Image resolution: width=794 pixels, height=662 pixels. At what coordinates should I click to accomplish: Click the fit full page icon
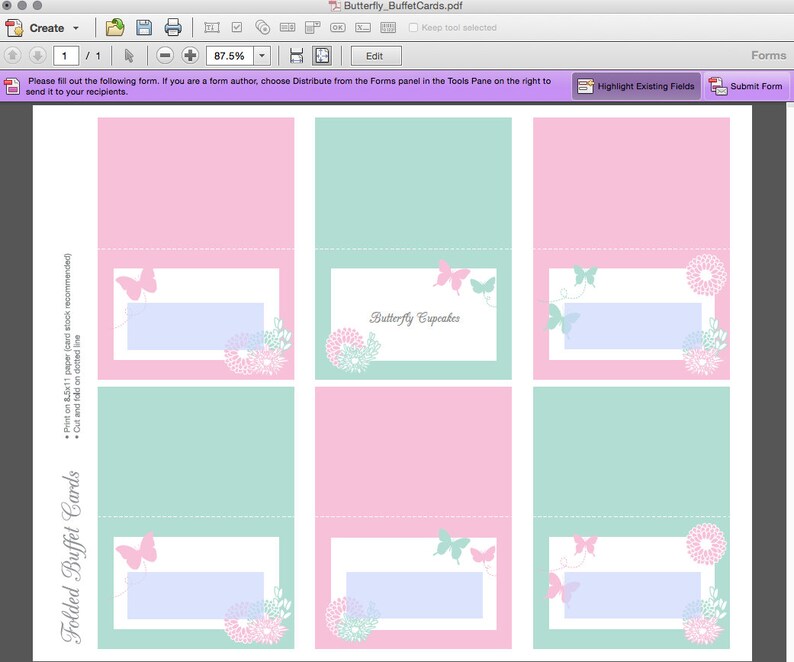323,56
